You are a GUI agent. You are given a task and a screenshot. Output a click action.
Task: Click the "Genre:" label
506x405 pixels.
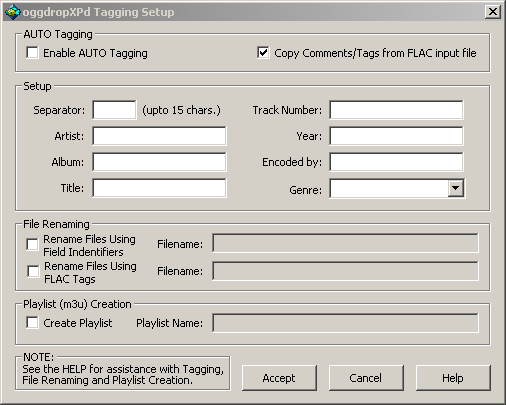click(x=306, y=190)
